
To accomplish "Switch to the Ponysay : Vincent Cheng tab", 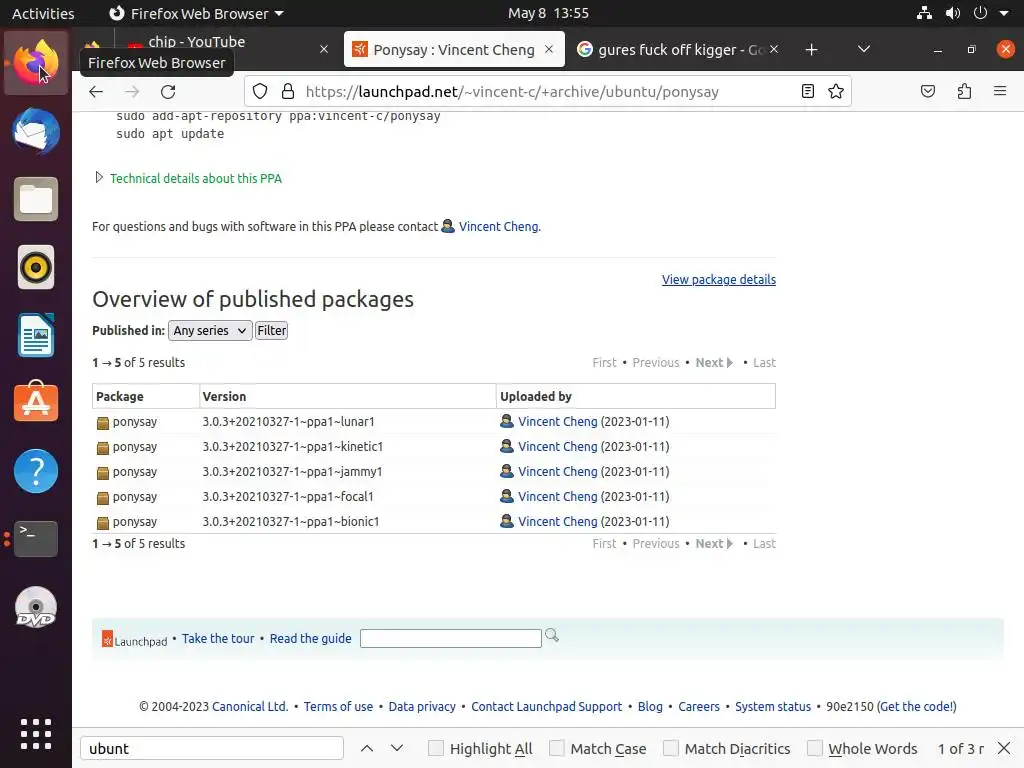I will coord(454,50).
